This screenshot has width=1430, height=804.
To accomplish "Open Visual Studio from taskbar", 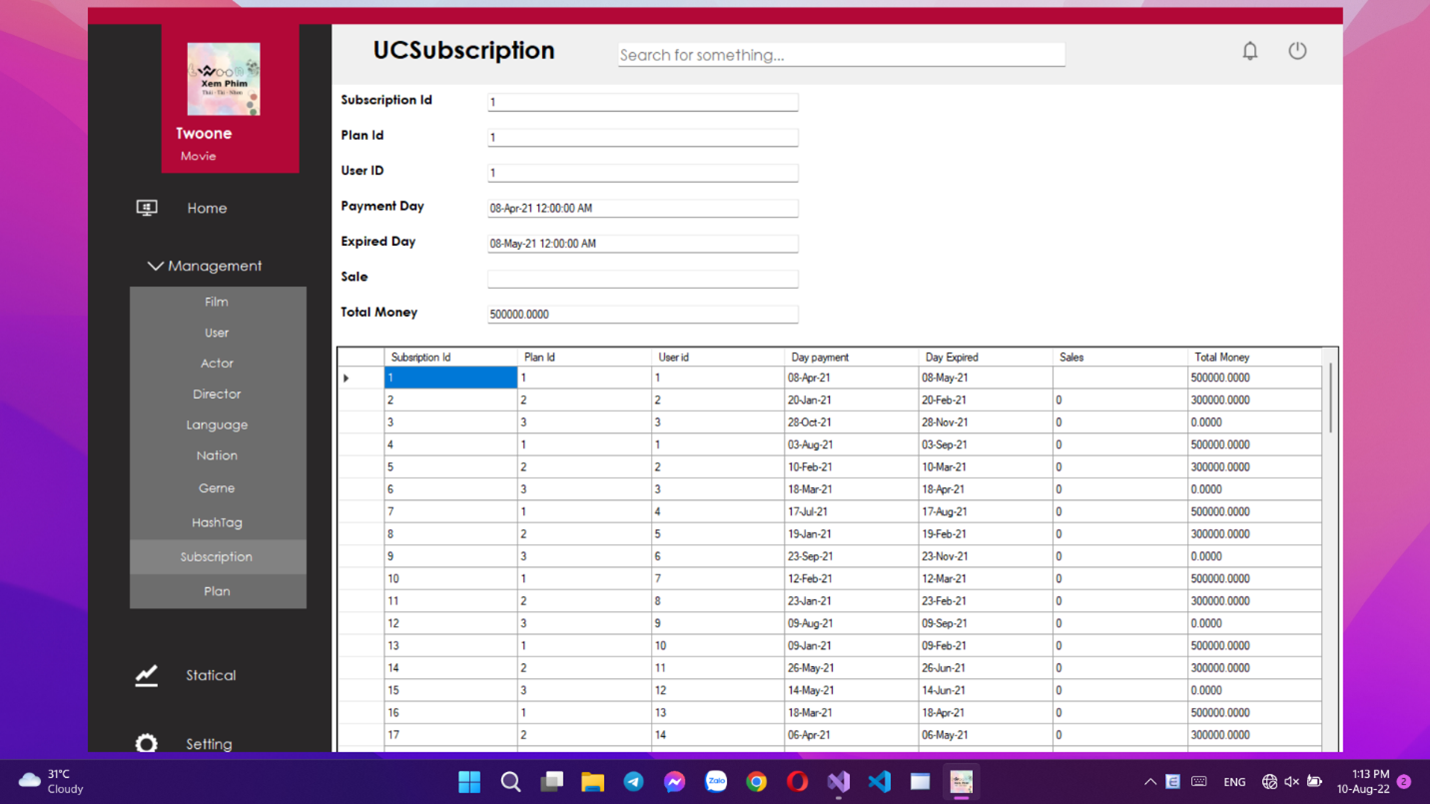I will click(838, 782).
